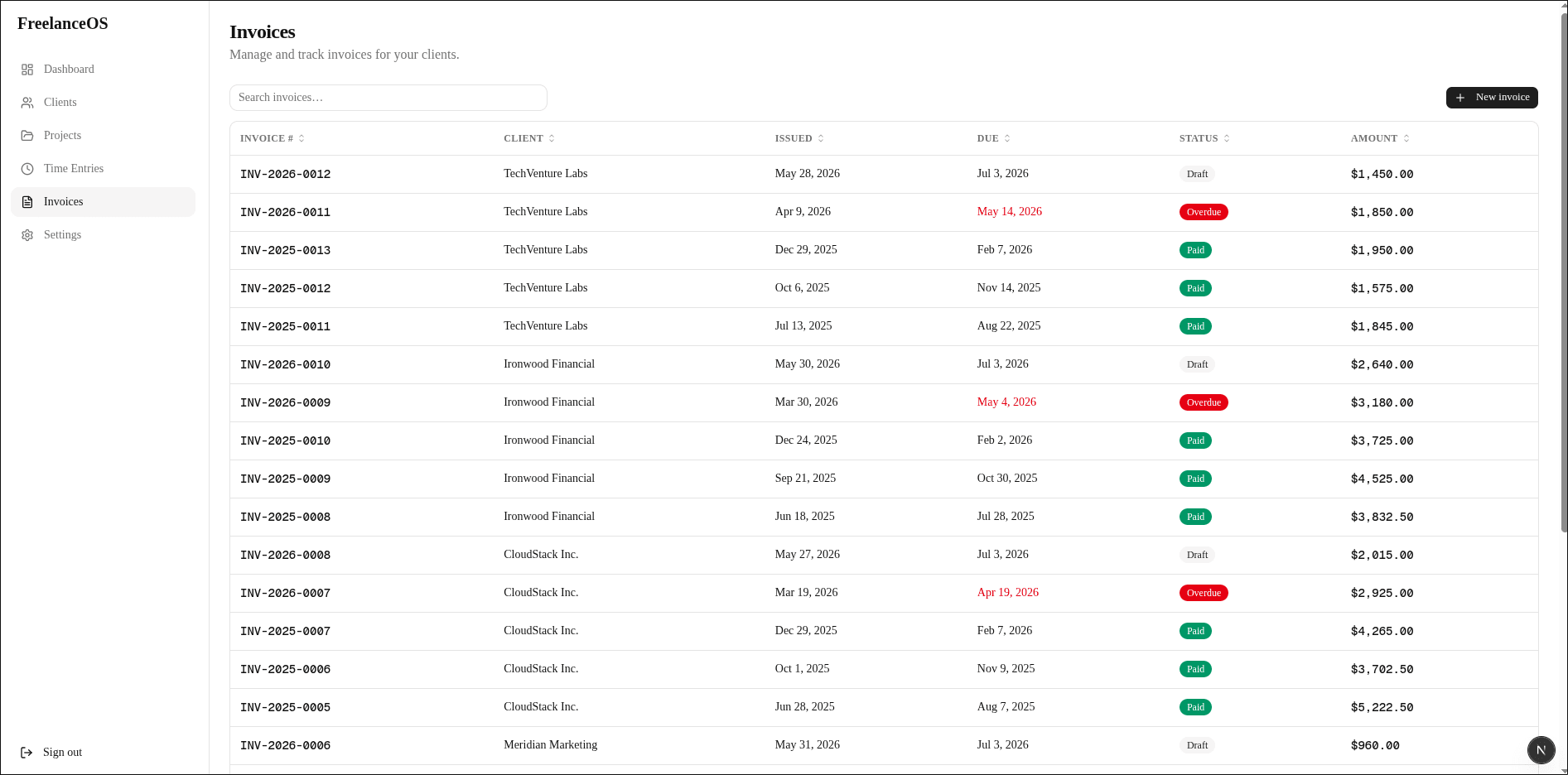Open the Settings gear icon

tap(27, 235)
